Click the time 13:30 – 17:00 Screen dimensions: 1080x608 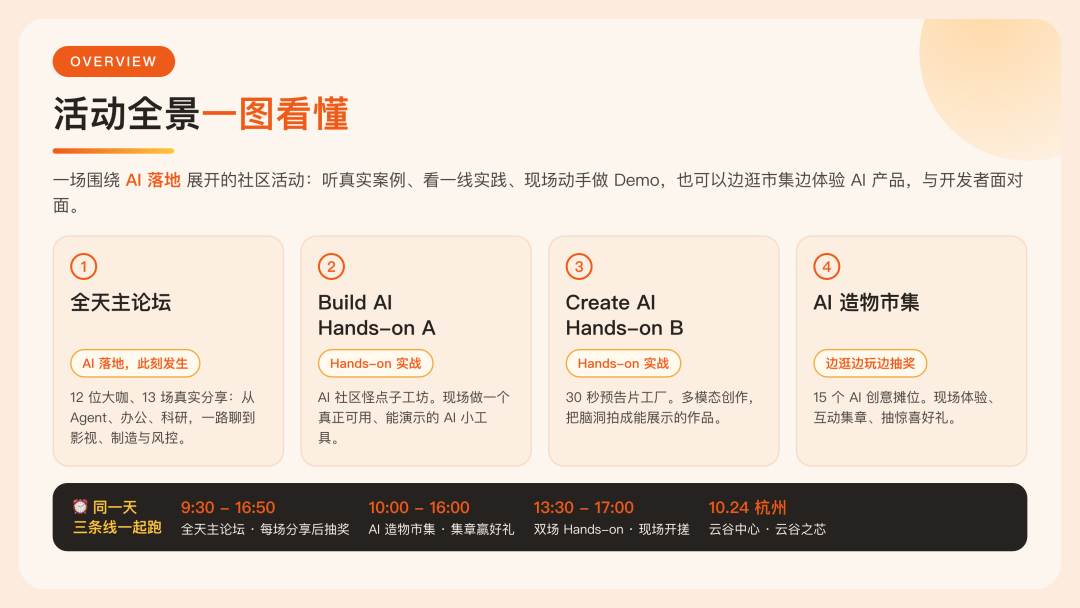click(583, 507)
